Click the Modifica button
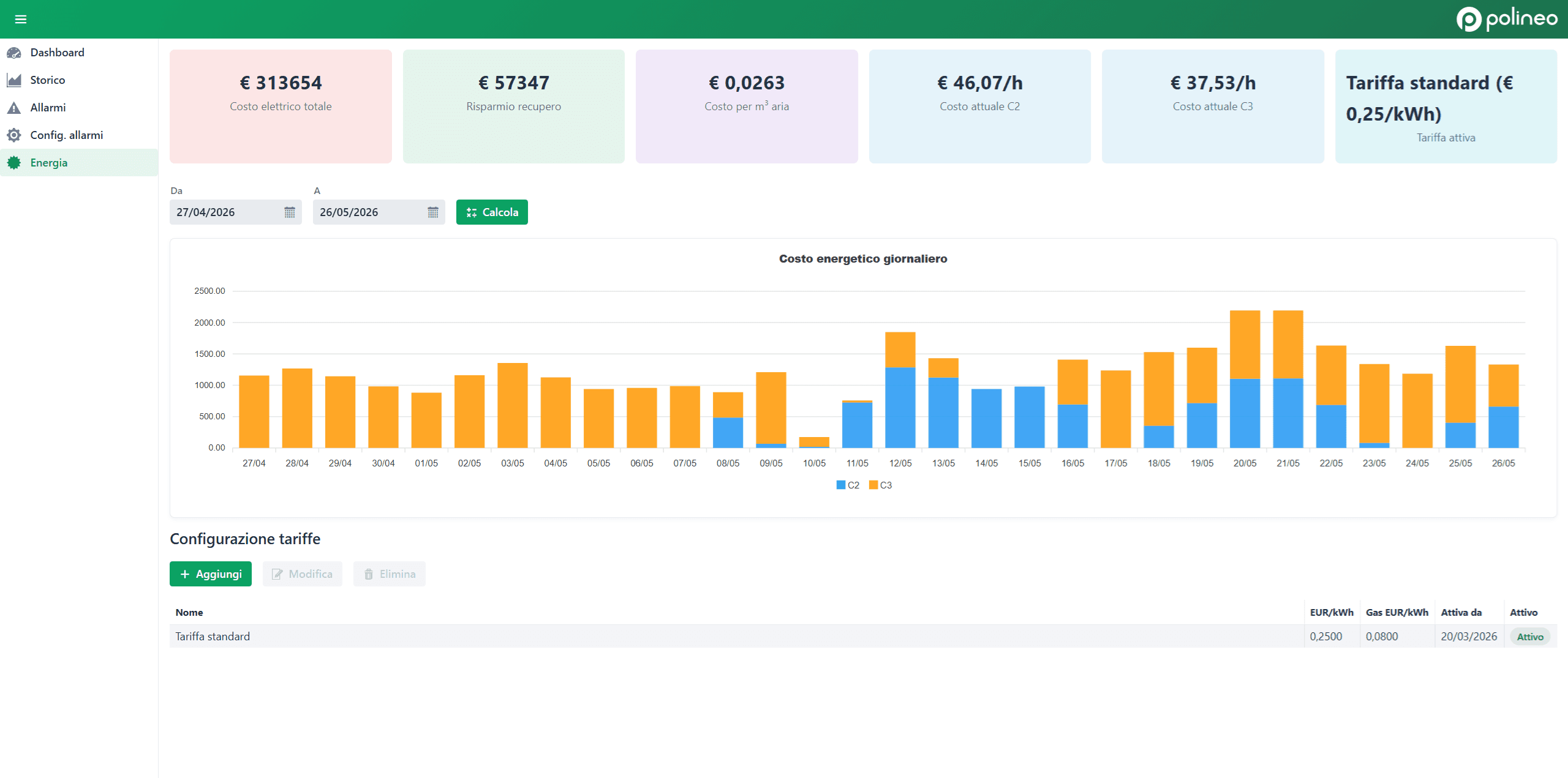The height and width of the screenshot is (778, 1568). pos(303,574)
